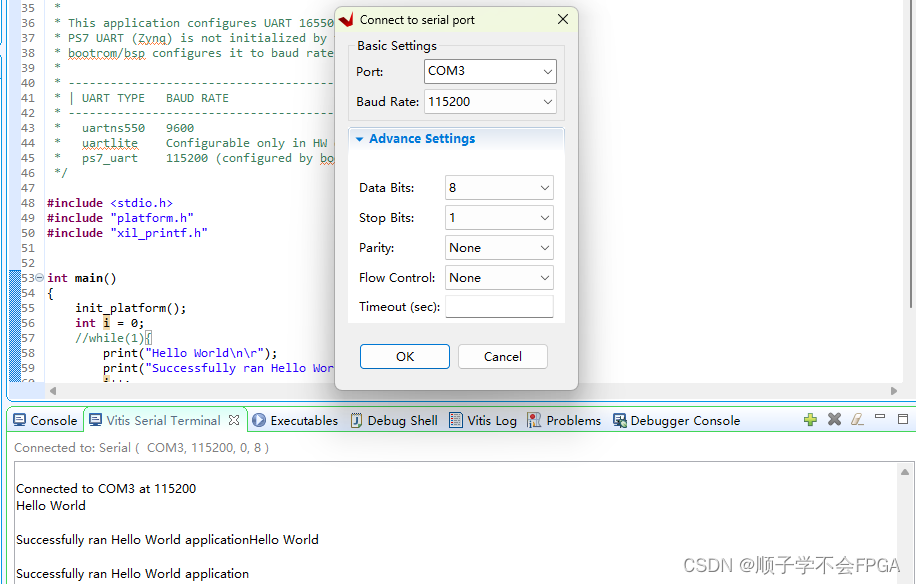Screen dimensions: 916x584
Task: Click the green plus connect serial port icon
Action: point(810,419)
